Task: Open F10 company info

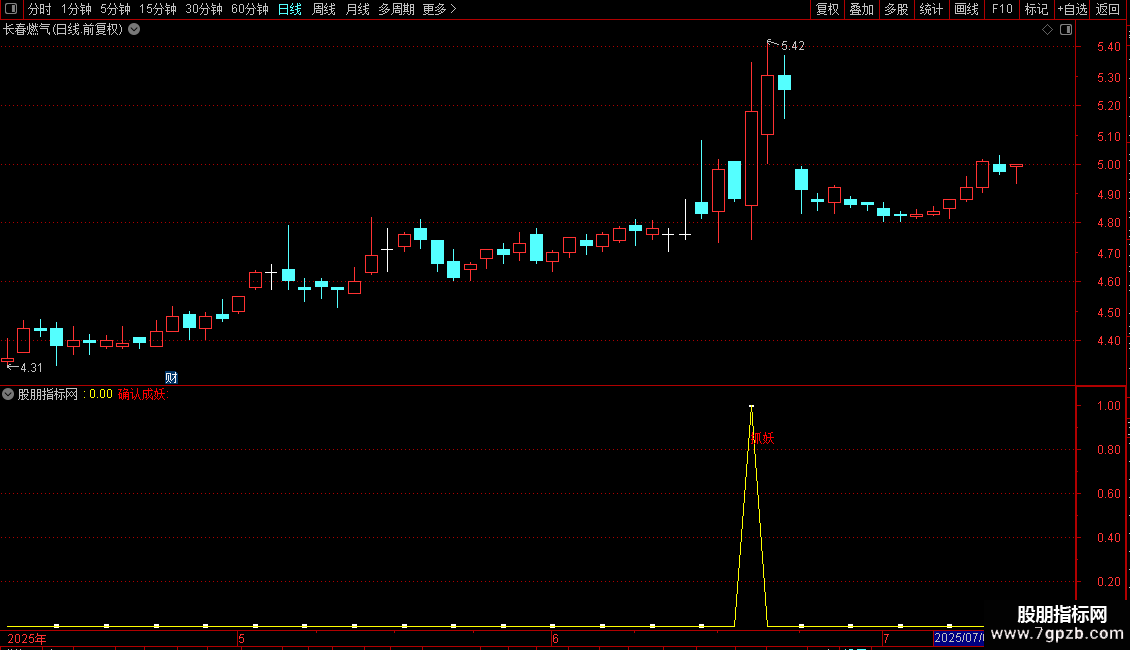Action: click(x=1002, y=9)
